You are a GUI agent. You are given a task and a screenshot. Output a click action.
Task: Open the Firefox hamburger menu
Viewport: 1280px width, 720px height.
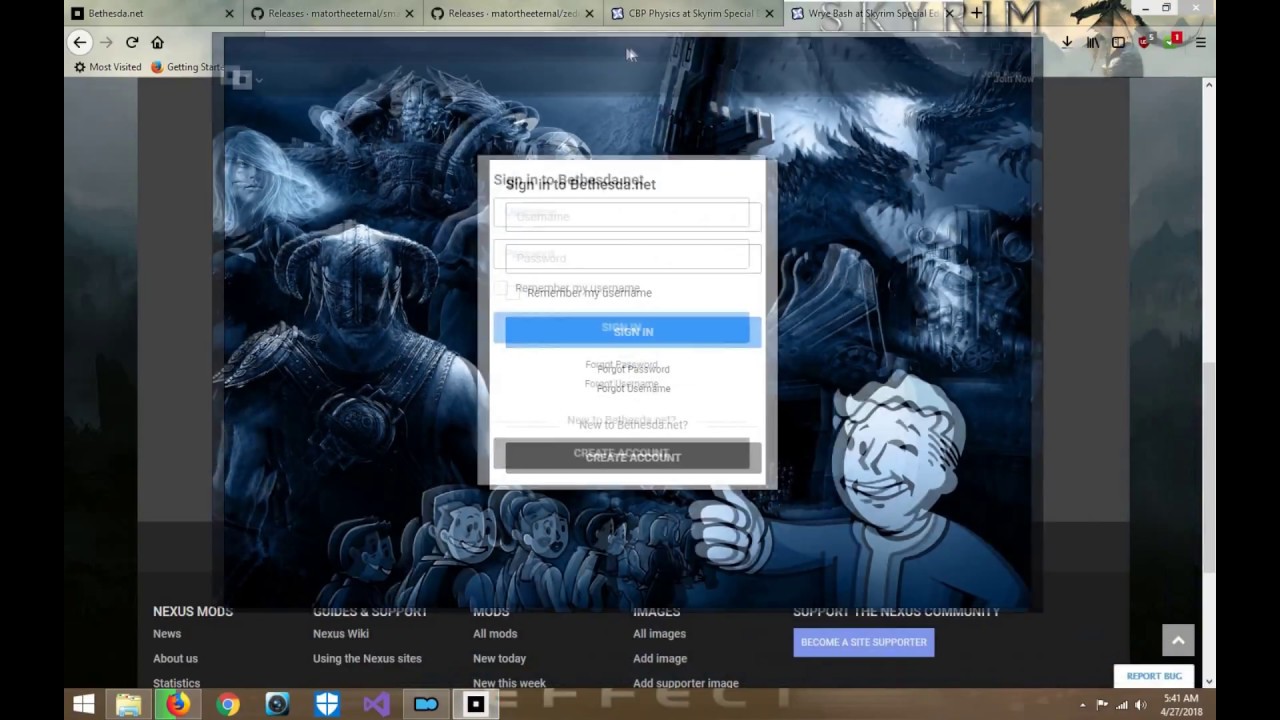click(x=1200, y=42)
